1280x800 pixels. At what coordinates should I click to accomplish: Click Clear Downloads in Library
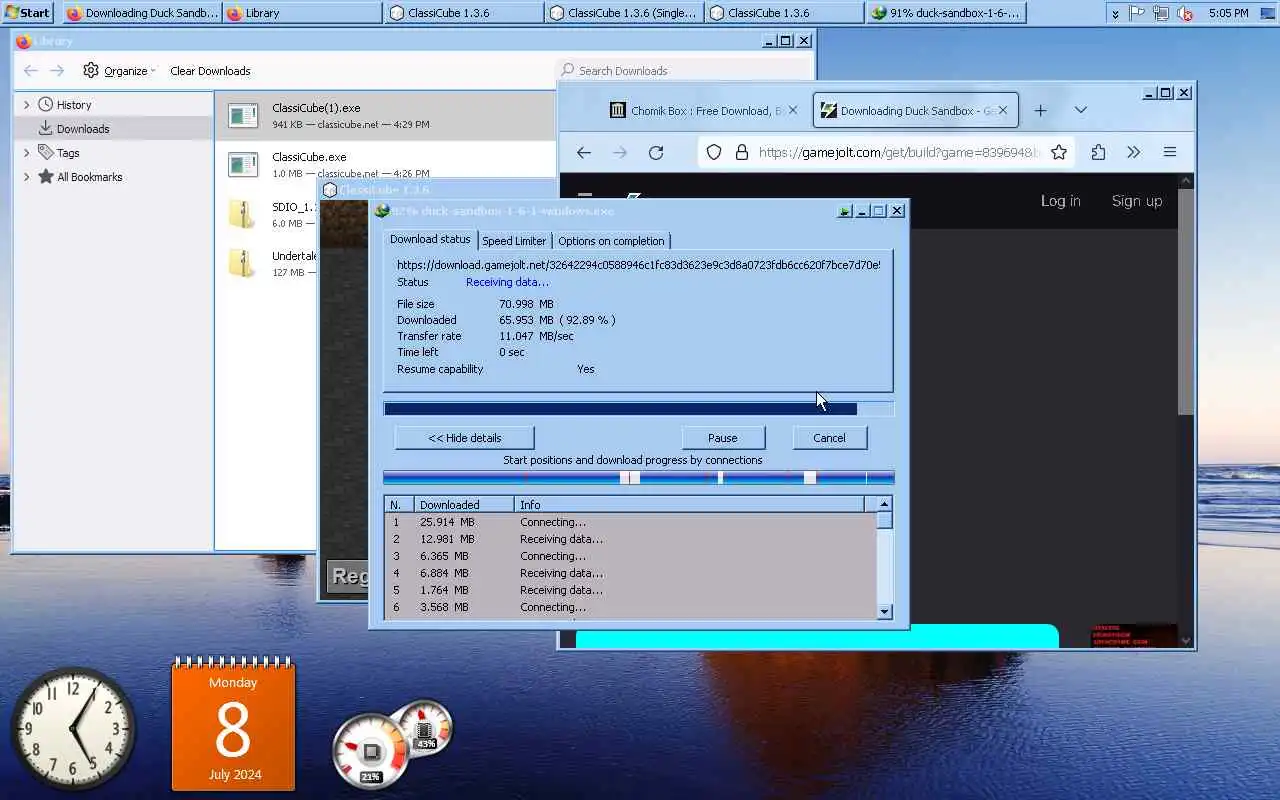pyautogui.click(x=210, y=71)
